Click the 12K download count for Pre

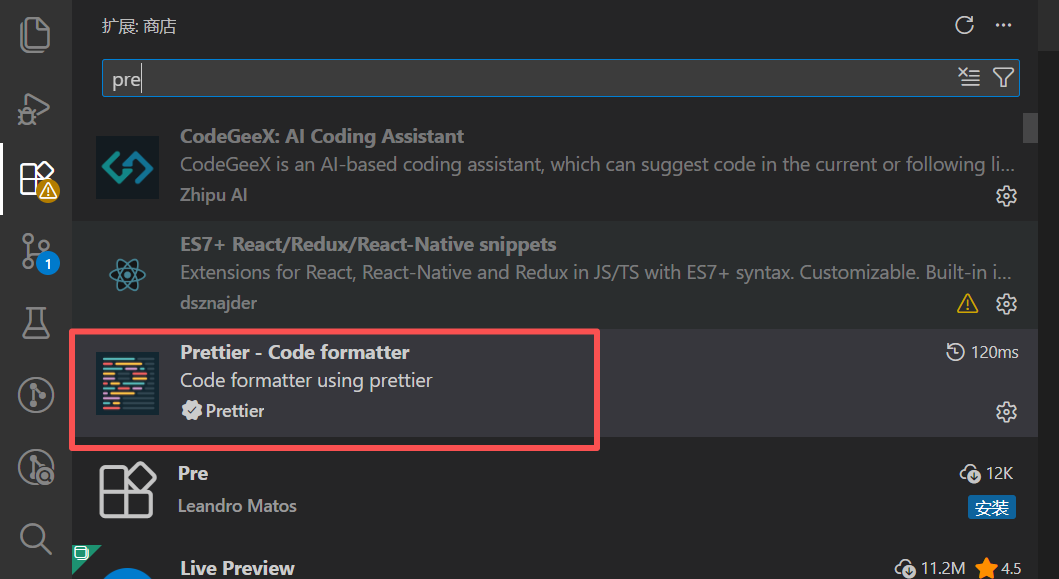[987, 474]
